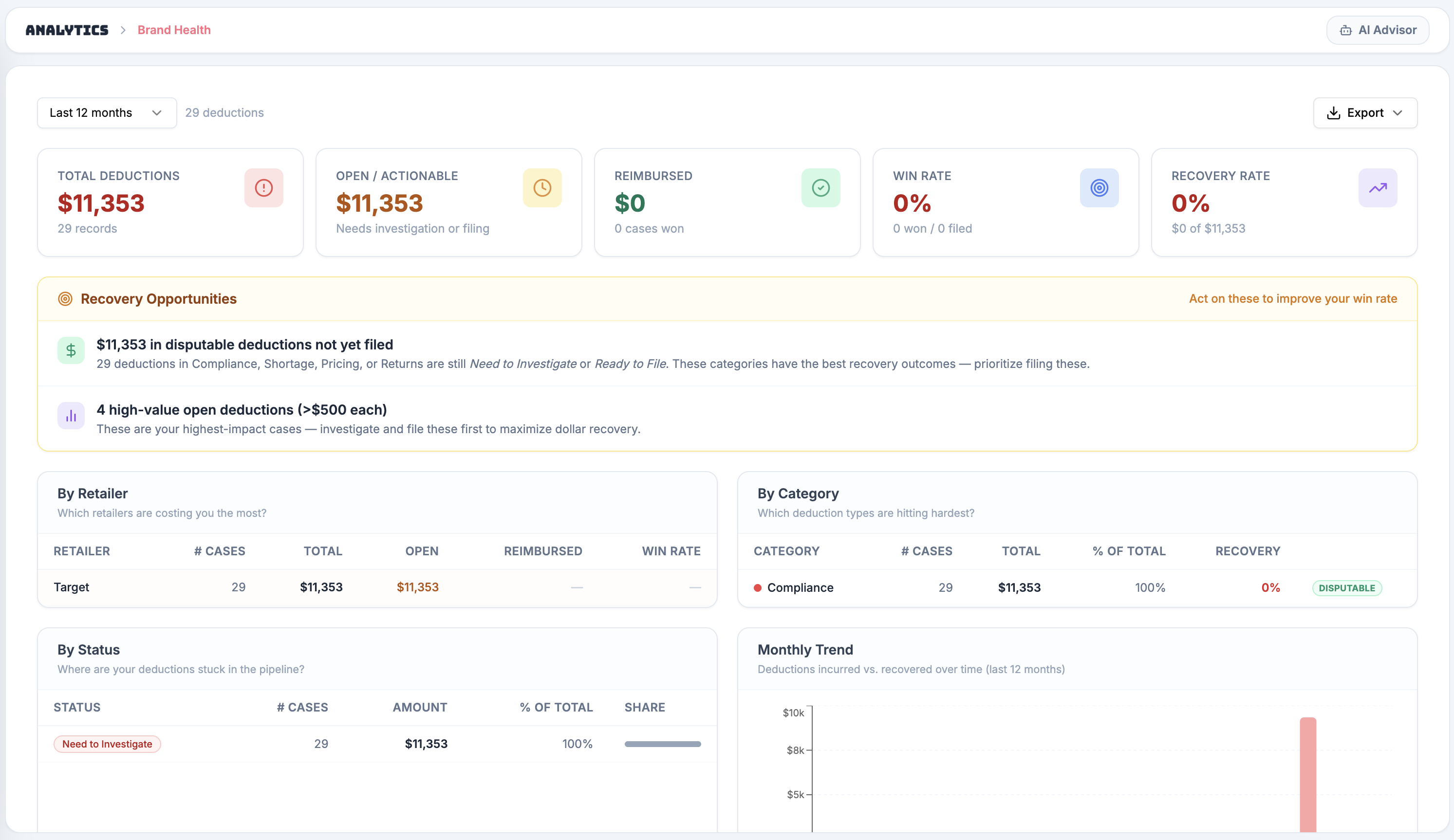Click the By Category % OF TOTAL header
1454x840 pixels.
coord(1129,550)
